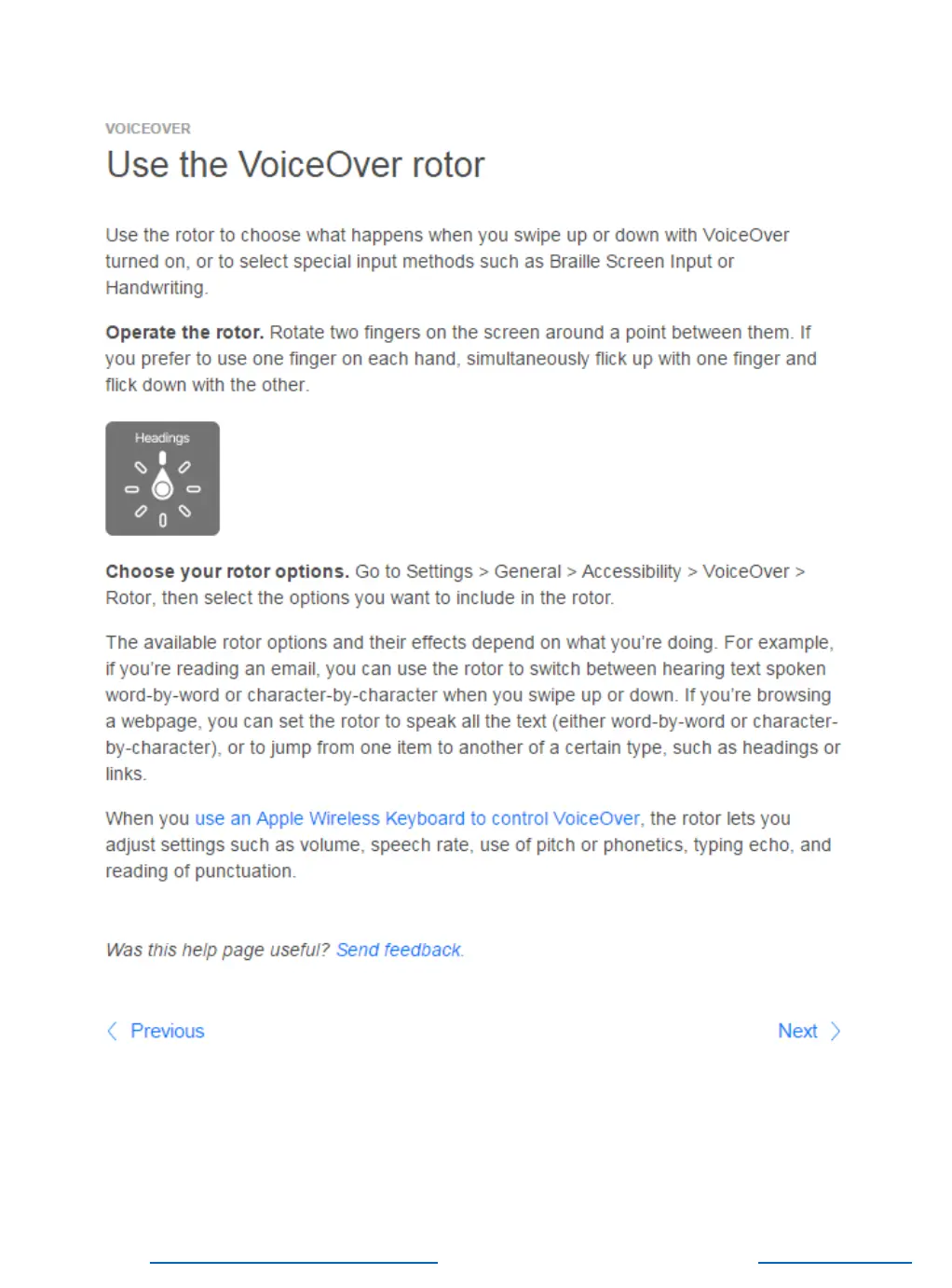Click the left chevron beside Previous

[x=113, y=1031]
